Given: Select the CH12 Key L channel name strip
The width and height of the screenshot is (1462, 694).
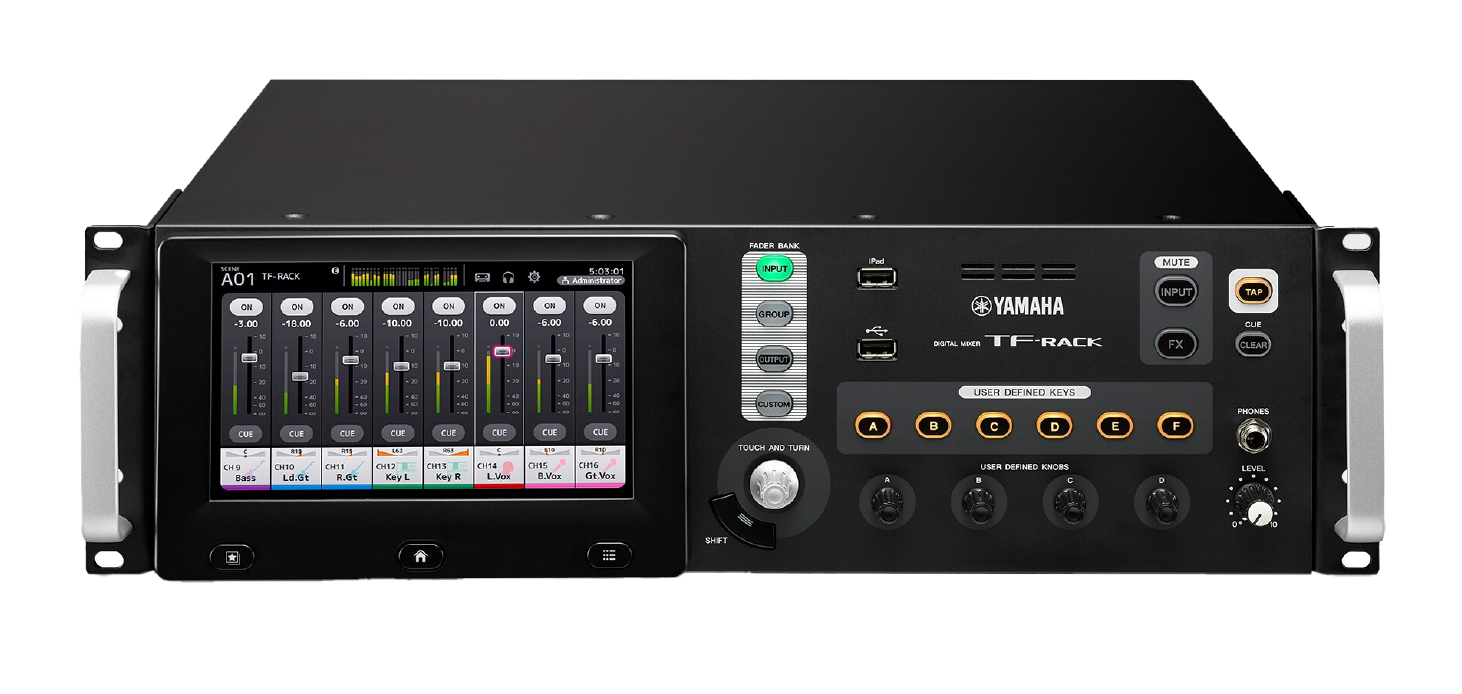Looking at the screenshot, I should pos(397,470).
